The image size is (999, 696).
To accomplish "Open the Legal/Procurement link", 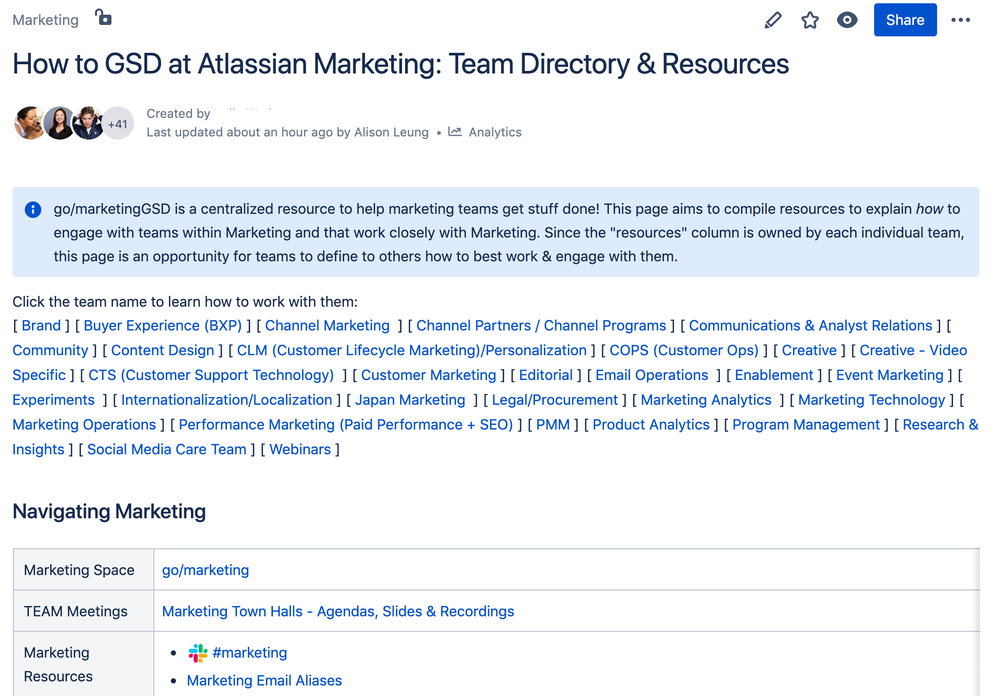I will pyautogui.click(x=554, y=400).
